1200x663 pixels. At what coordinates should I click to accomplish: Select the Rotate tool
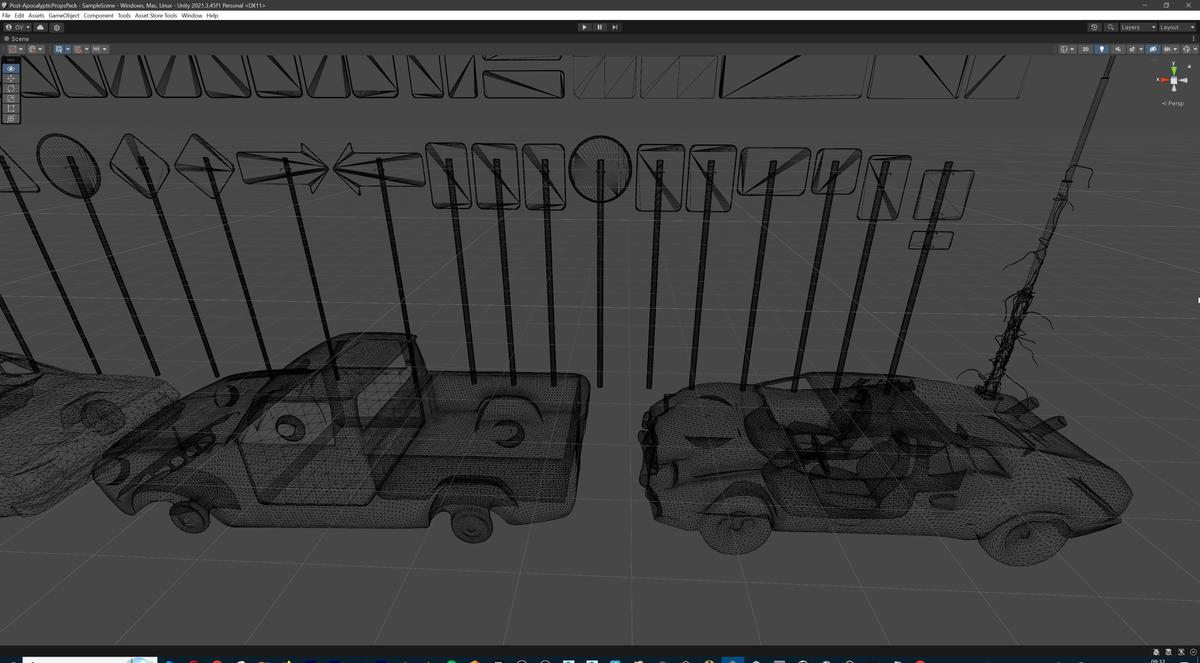[10, 88]
